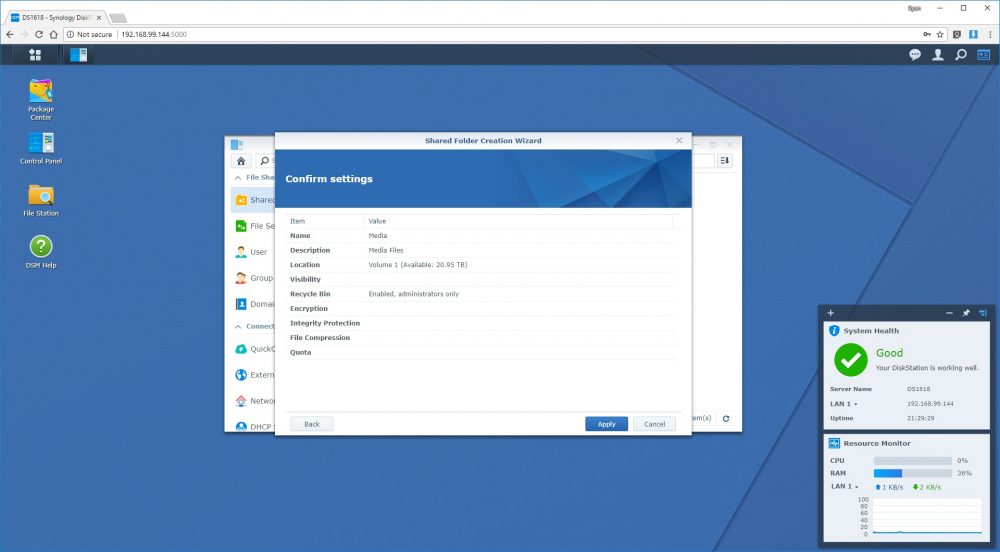
Task: Click the Good system health status
Action: coord(889,353)
